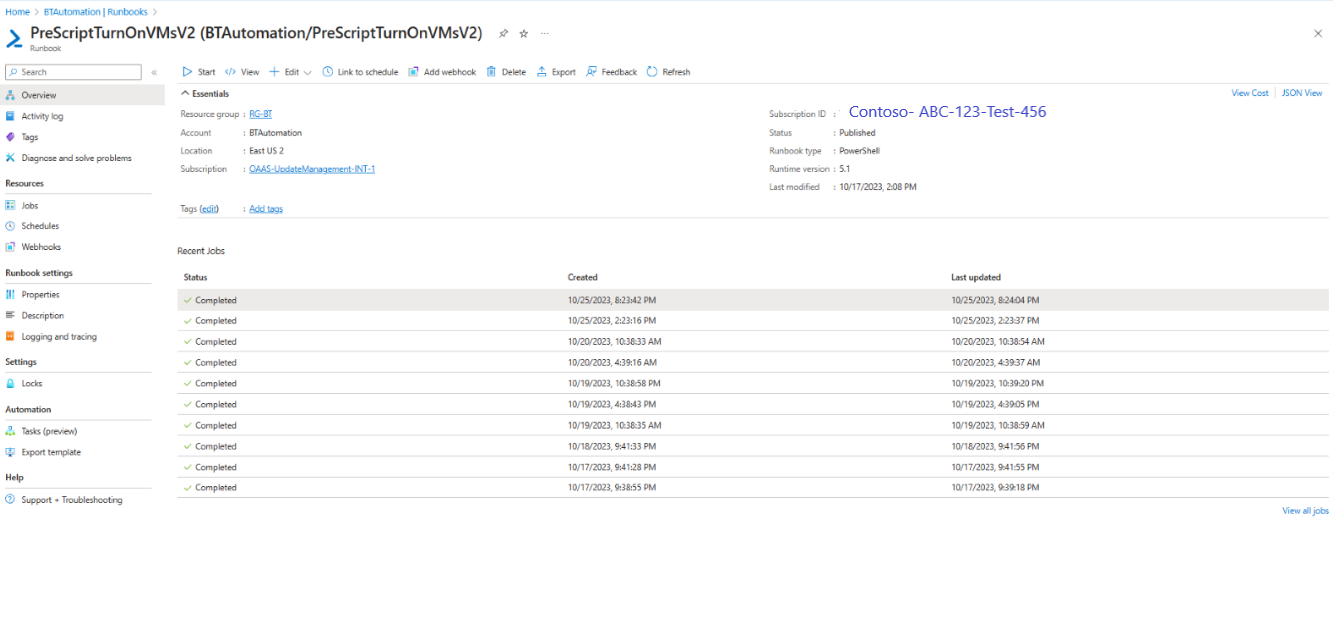The width and height of the screenshot is (1333, 643).
Task: Sort jobs by Created column header
Action: pos(582,277)
